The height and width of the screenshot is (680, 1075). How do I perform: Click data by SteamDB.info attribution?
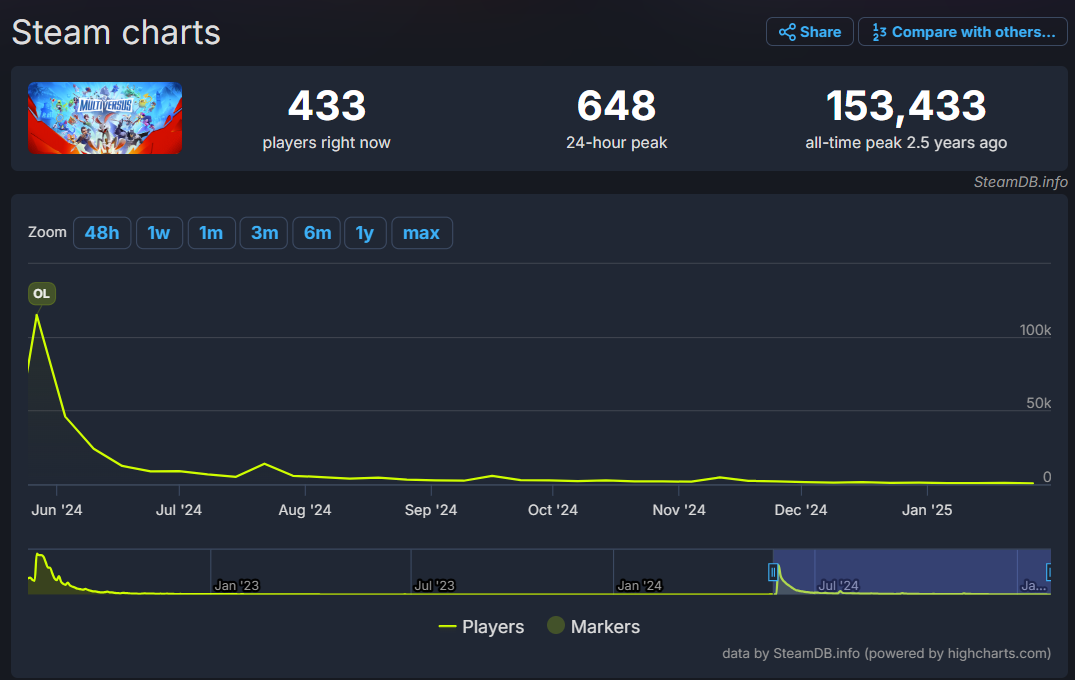[x=886, y=653]
